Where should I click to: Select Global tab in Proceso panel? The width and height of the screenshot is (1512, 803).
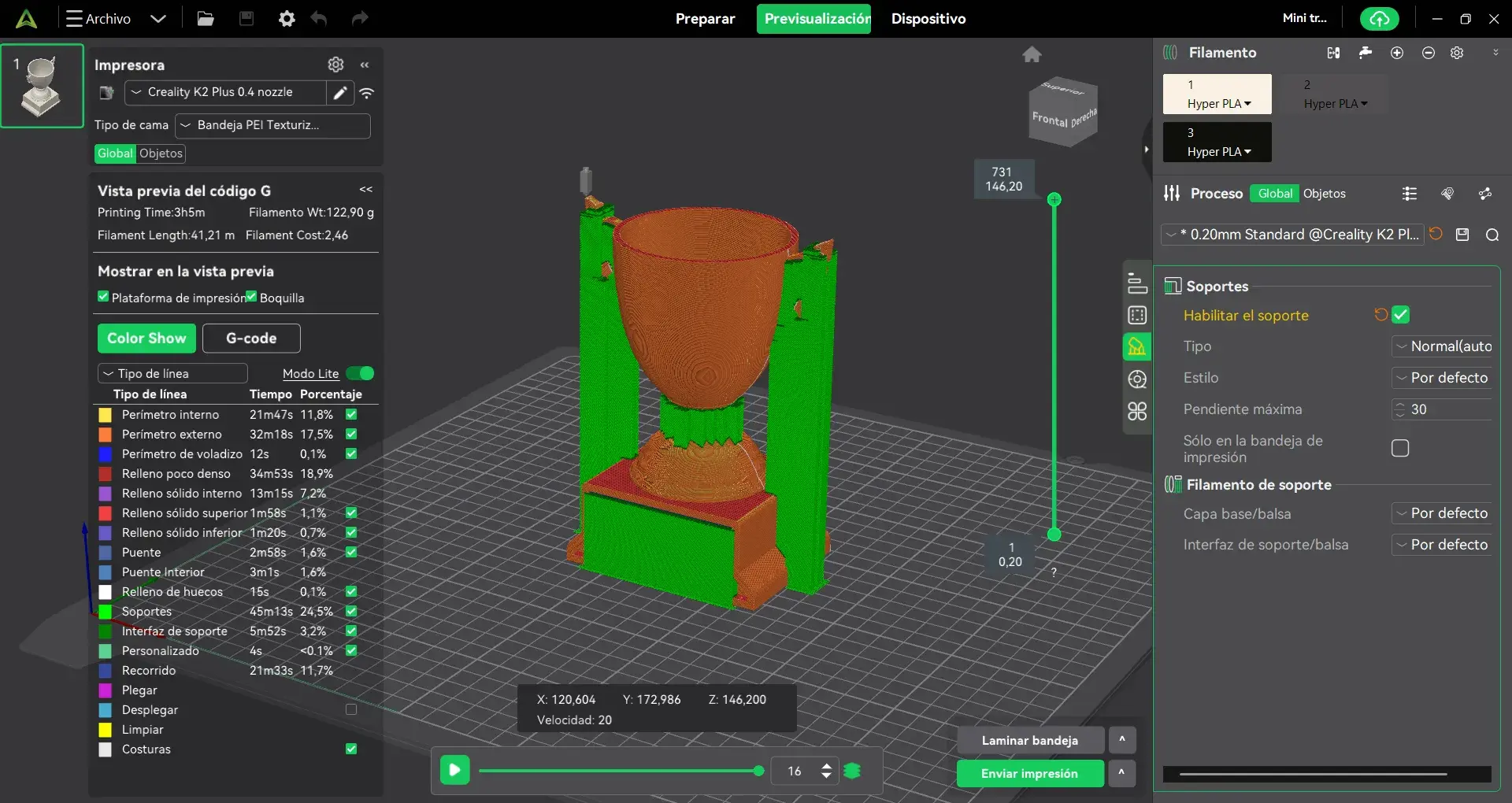click(1275, 194)
